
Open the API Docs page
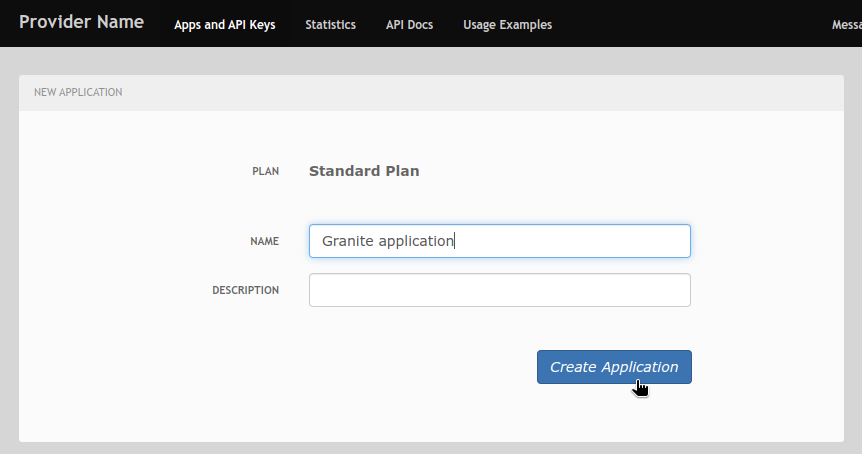pyautogui.click(x=410, y=25)
